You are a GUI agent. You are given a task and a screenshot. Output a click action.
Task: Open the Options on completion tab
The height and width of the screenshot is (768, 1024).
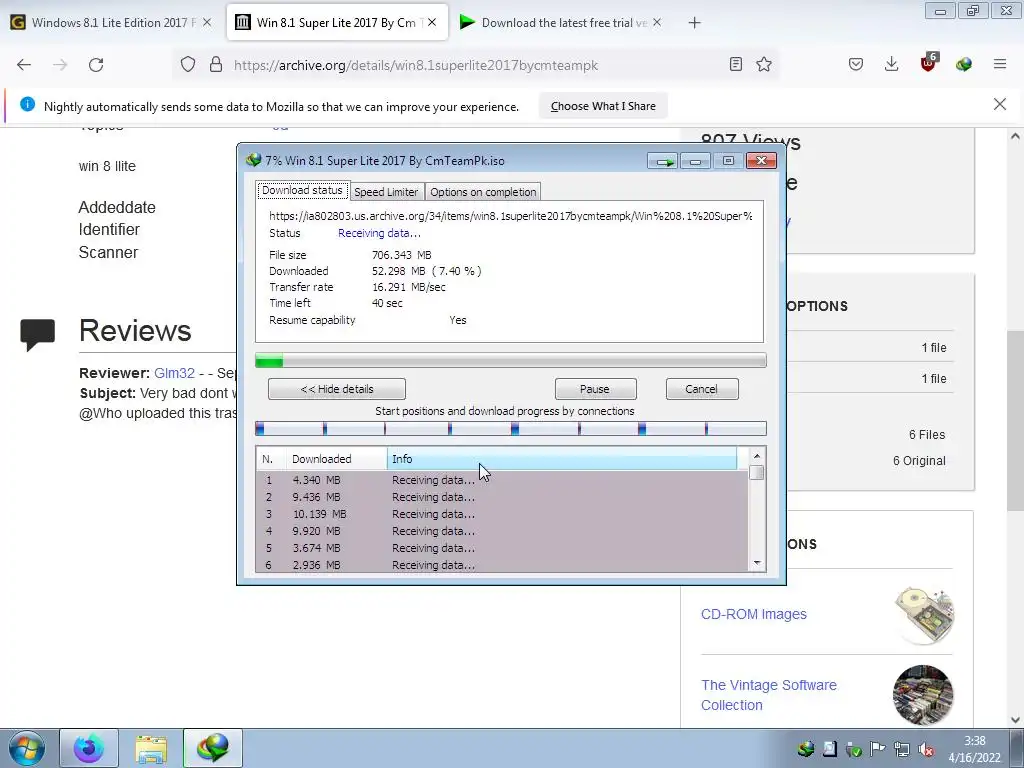point(483,192)
